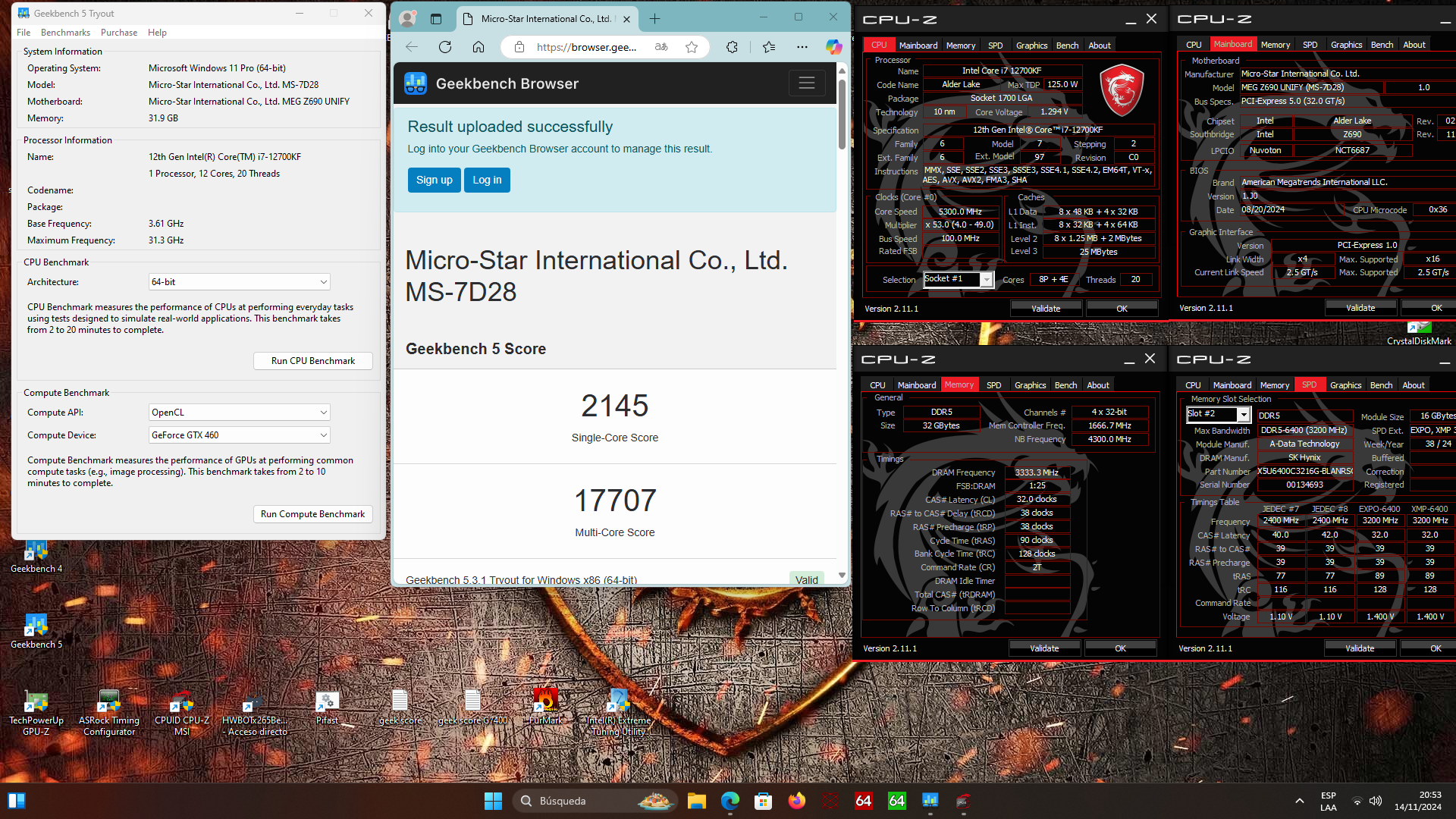The image size is (1456, 819).
Task: Open the Architecture 64-bit dropdown
Action: tap(240, 282)
